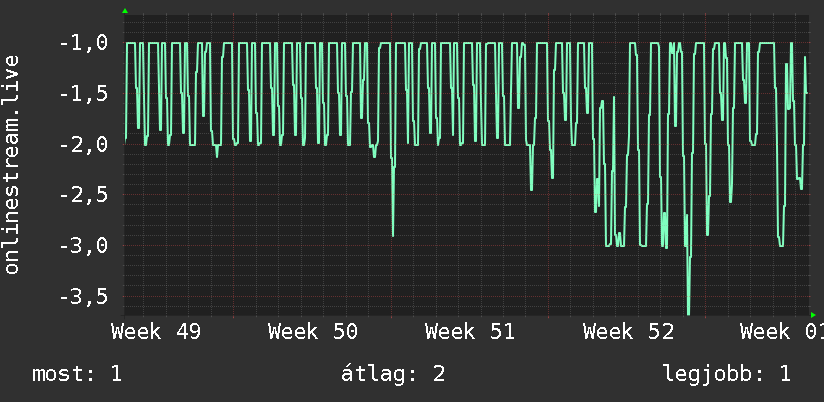
Task: Click the -3,5 y-axis value
Action: [x=84, y=297]
